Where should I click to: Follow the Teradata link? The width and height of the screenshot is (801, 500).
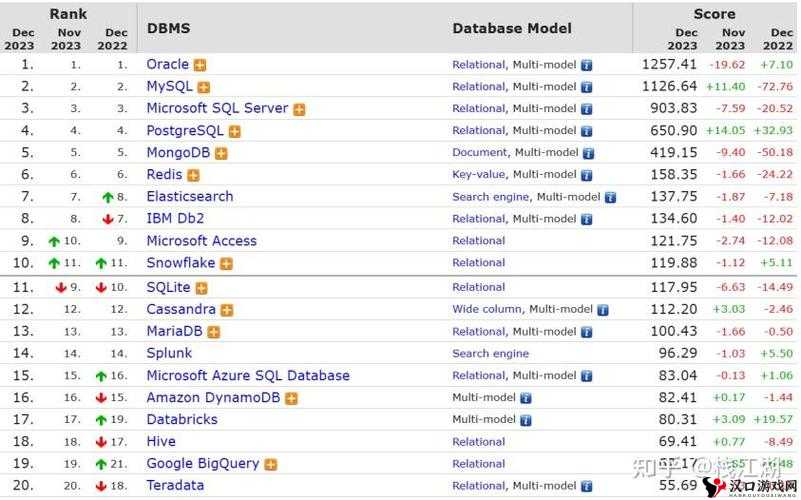pyautogui.click(x=175, y=486)
